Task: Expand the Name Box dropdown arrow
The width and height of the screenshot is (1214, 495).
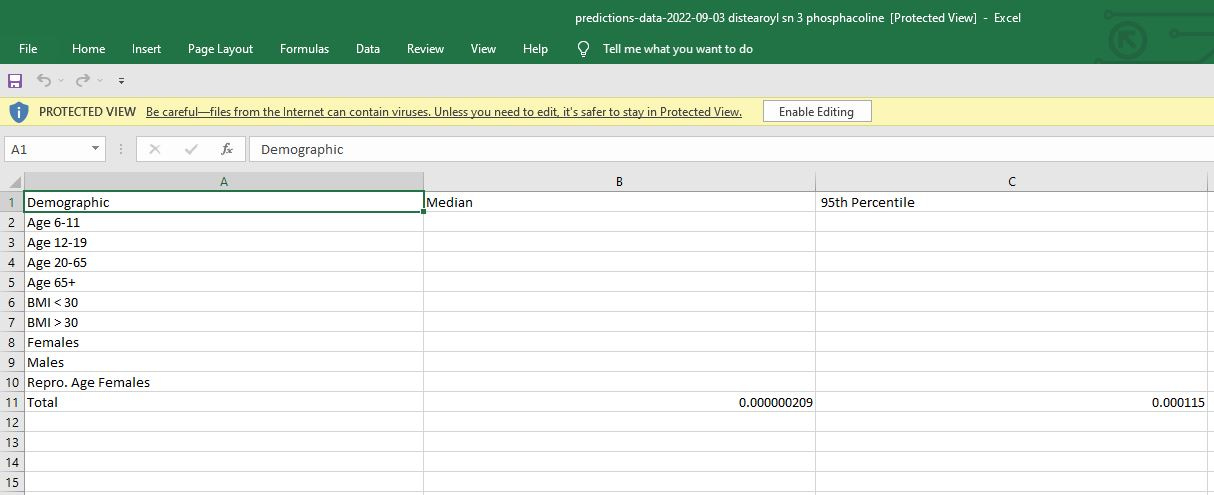Action: pos(96,149)
